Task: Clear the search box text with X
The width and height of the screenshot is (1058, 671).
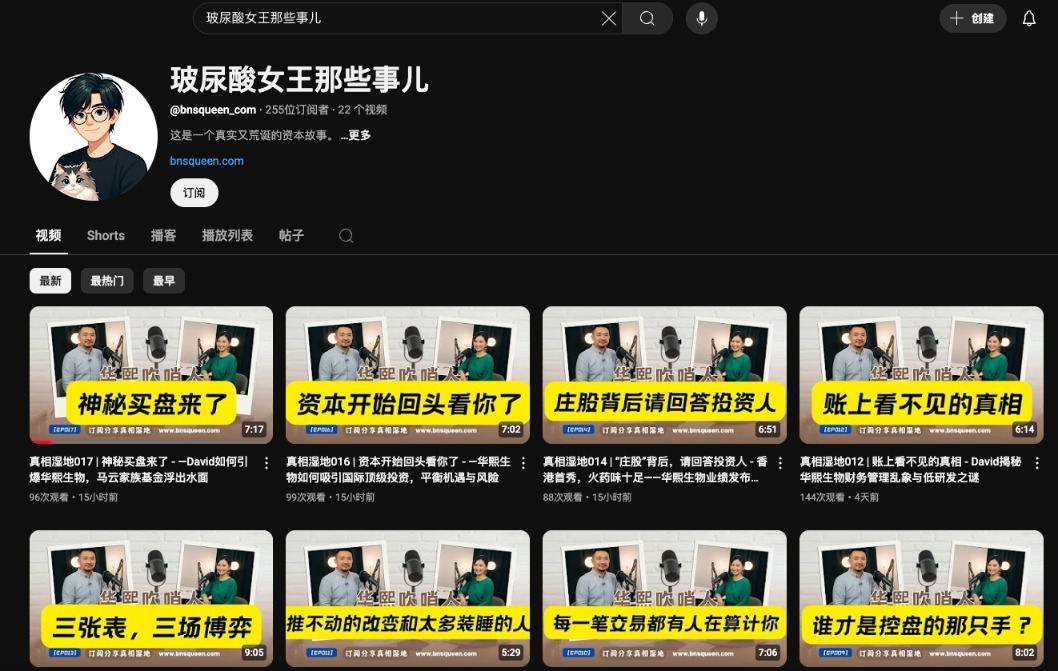Action: (609, 18)
